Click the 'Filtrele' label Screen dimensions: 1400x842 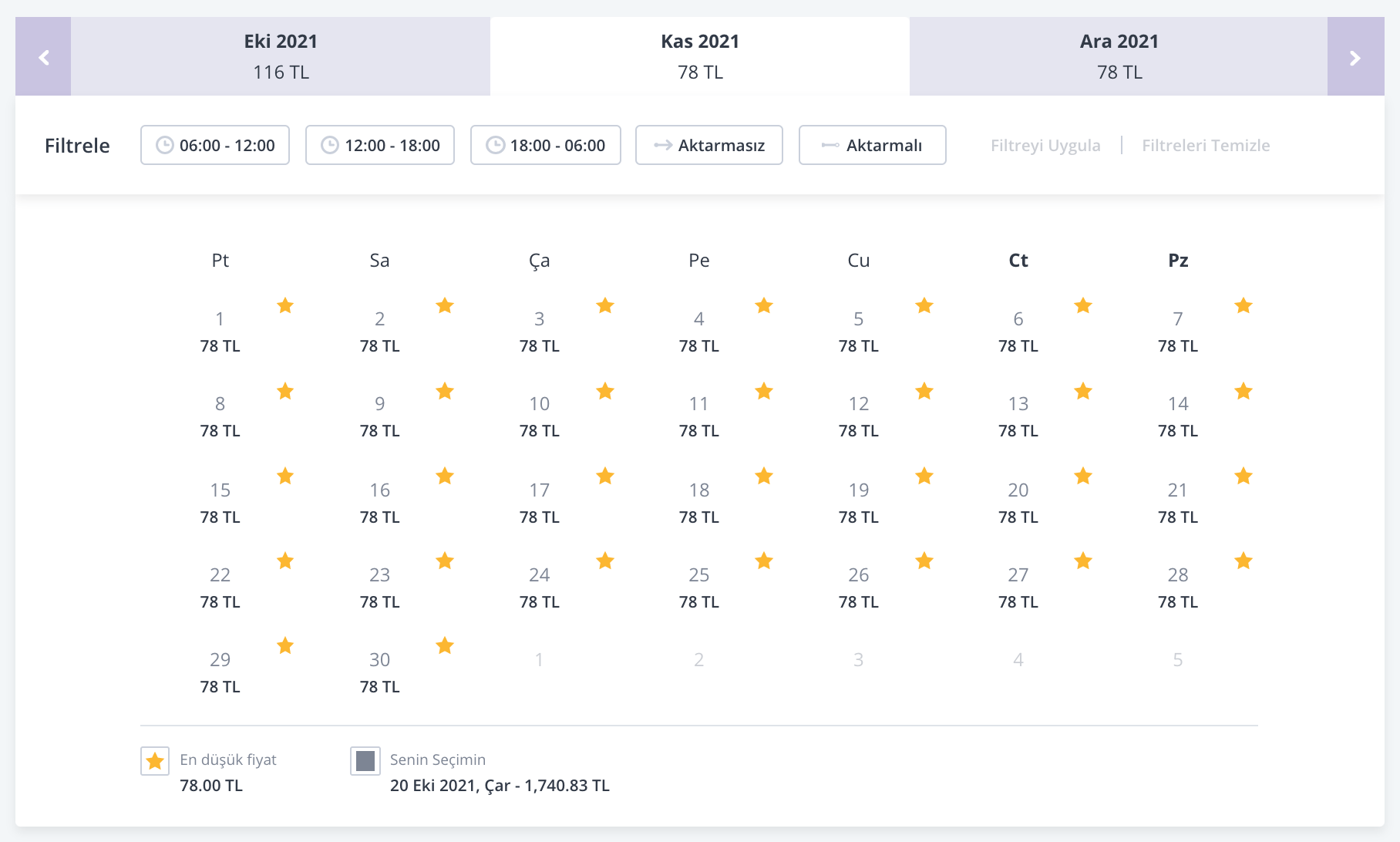77,145
